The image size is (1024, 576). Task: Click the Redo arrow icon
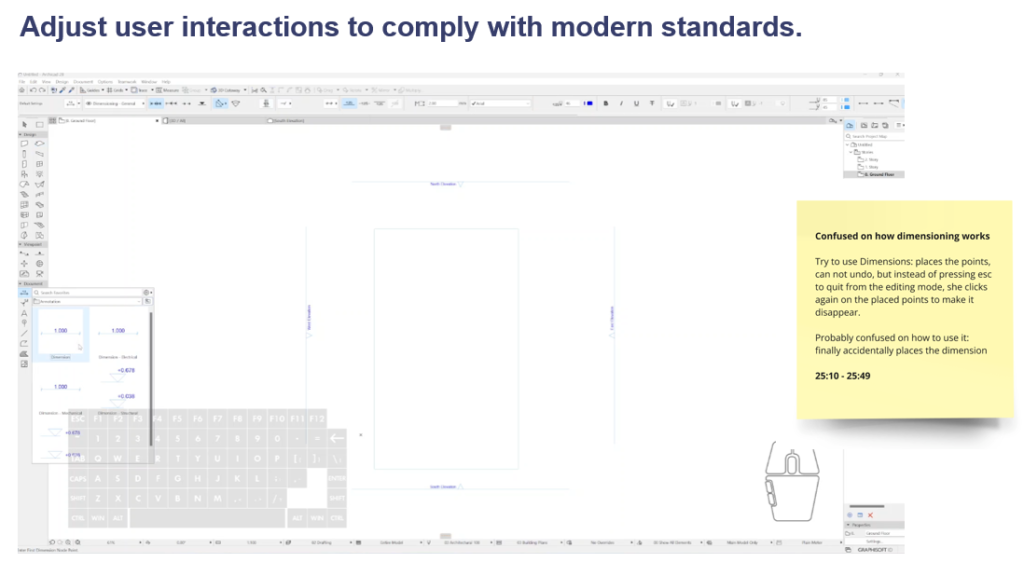click(42, 90)
